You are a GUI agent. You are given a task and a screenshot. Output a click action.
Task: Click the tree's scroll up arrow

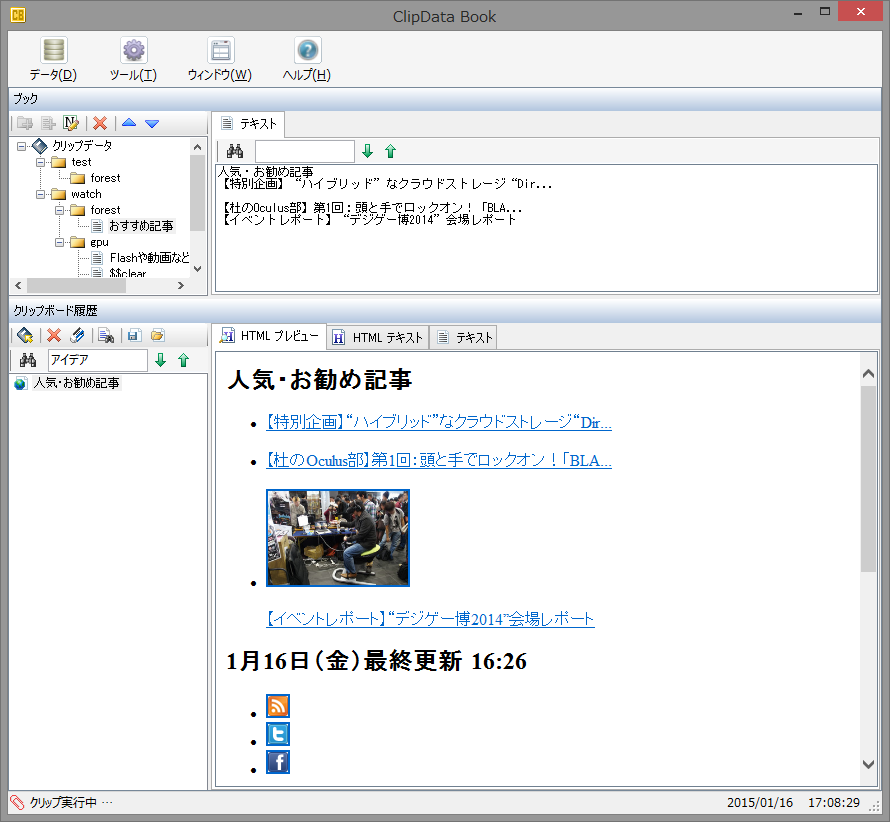point(198,147)
